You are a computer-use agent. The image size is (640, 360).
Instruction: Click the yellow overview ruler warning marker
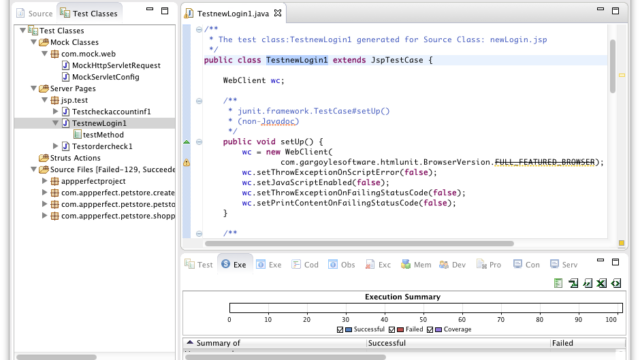coord(622,75)
